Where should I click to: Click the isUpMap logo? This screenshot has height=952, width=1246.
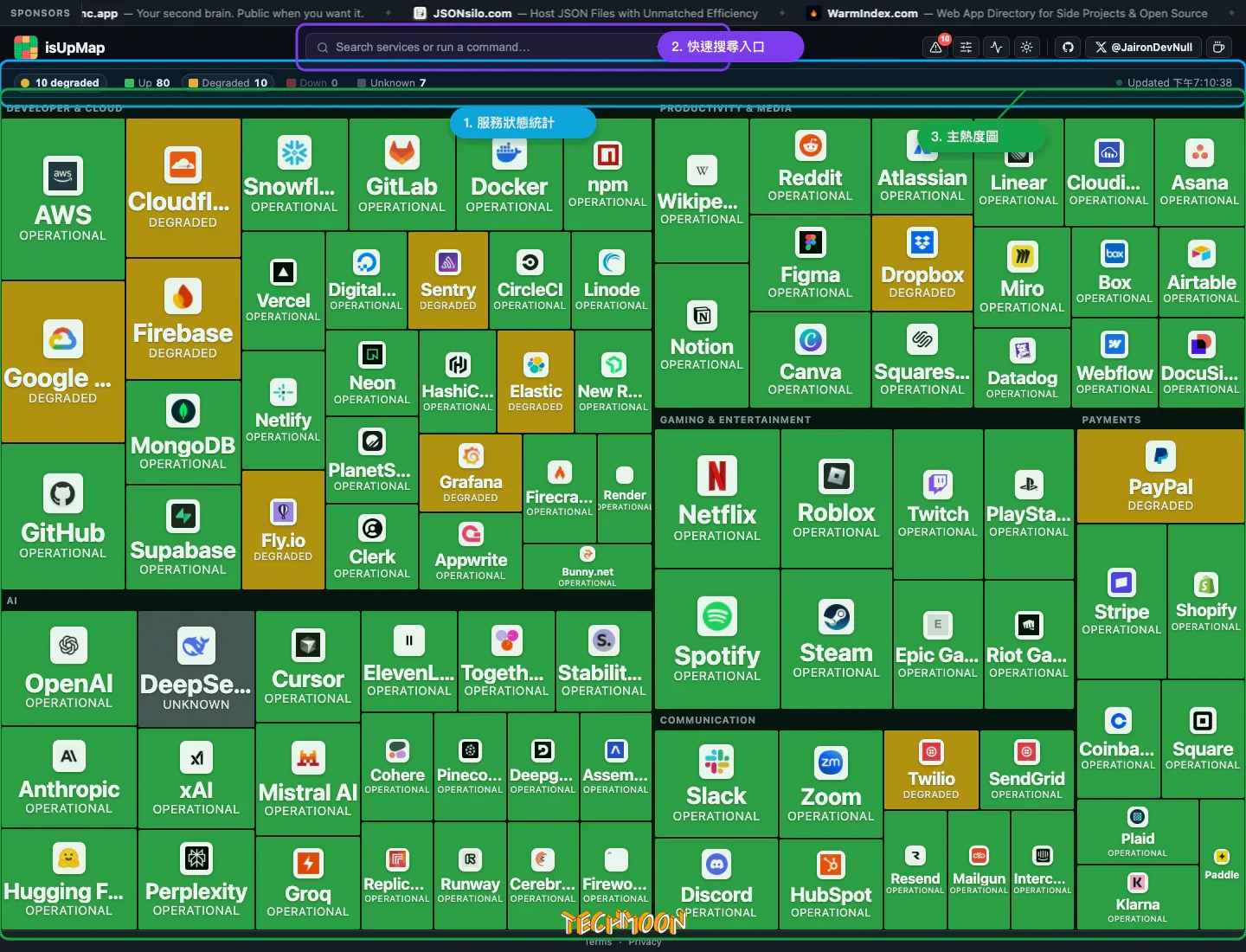coord(60,47)
